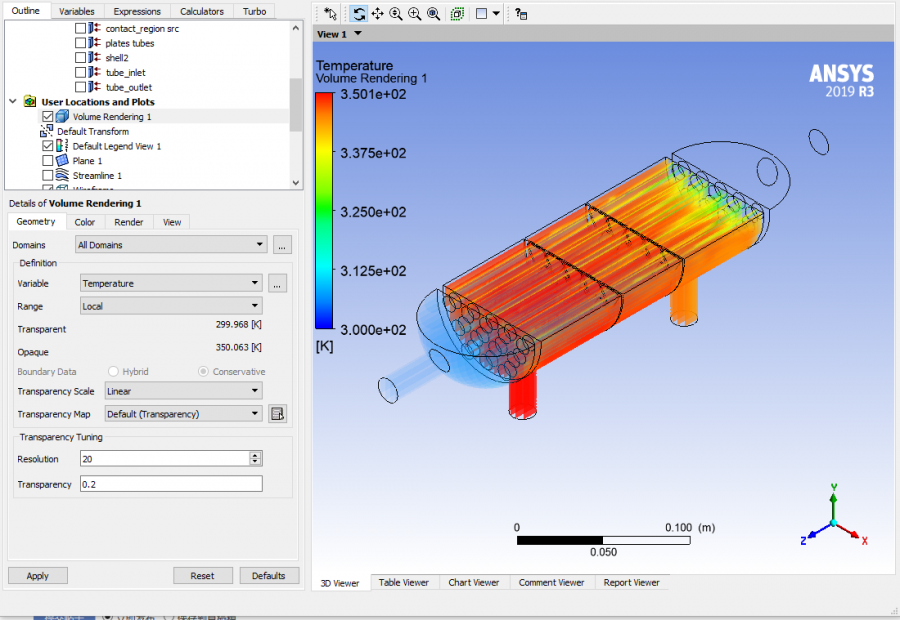This screenshot has height=620, width=900.
Task: Open the Chart Viewer tab
Action: 473,582
